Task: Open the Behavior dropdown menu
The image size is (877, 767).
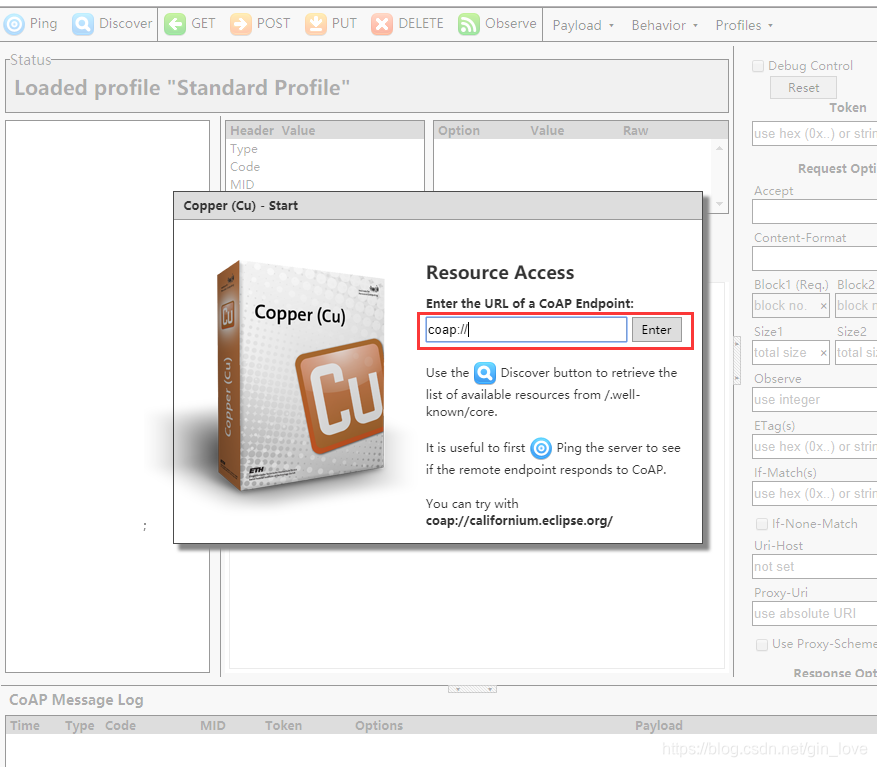Action: [664, 25]
